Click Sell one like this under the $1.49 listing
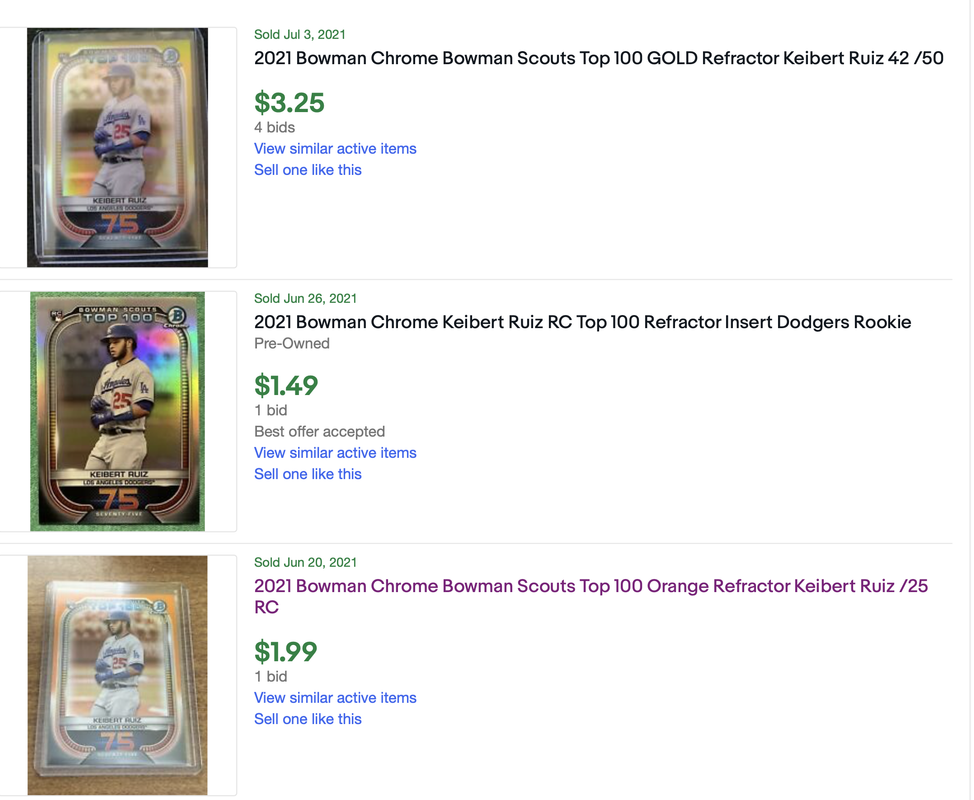The width and height of the screenshot is (974, 800). coord(308,474)
